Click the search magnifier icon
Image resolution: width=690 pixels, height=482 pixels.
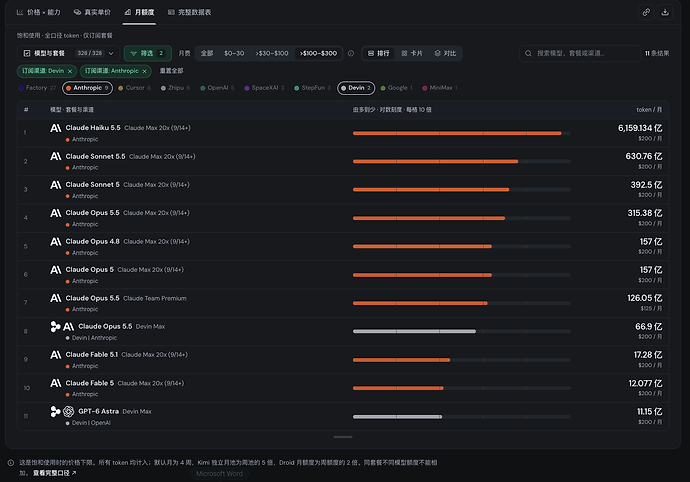pyautogui.click(x=528, y=53)
